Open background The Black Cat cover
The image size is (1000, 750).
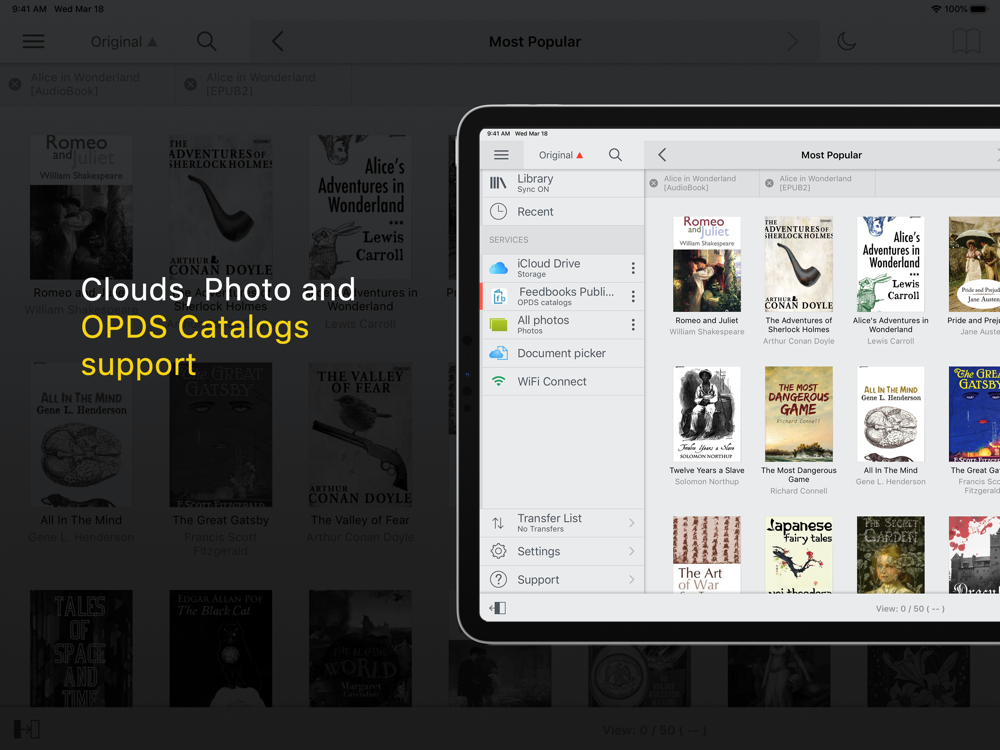(x=221, y=648)
